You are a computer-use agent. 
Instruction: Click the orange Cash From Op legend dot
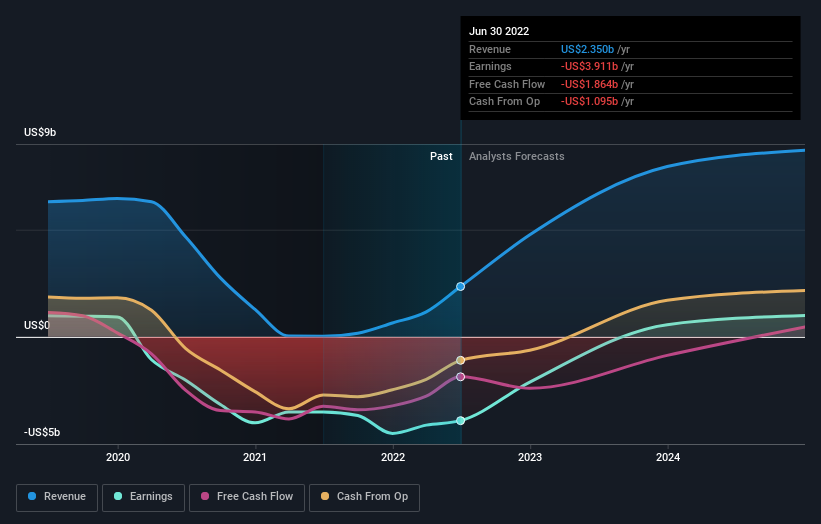326,497
